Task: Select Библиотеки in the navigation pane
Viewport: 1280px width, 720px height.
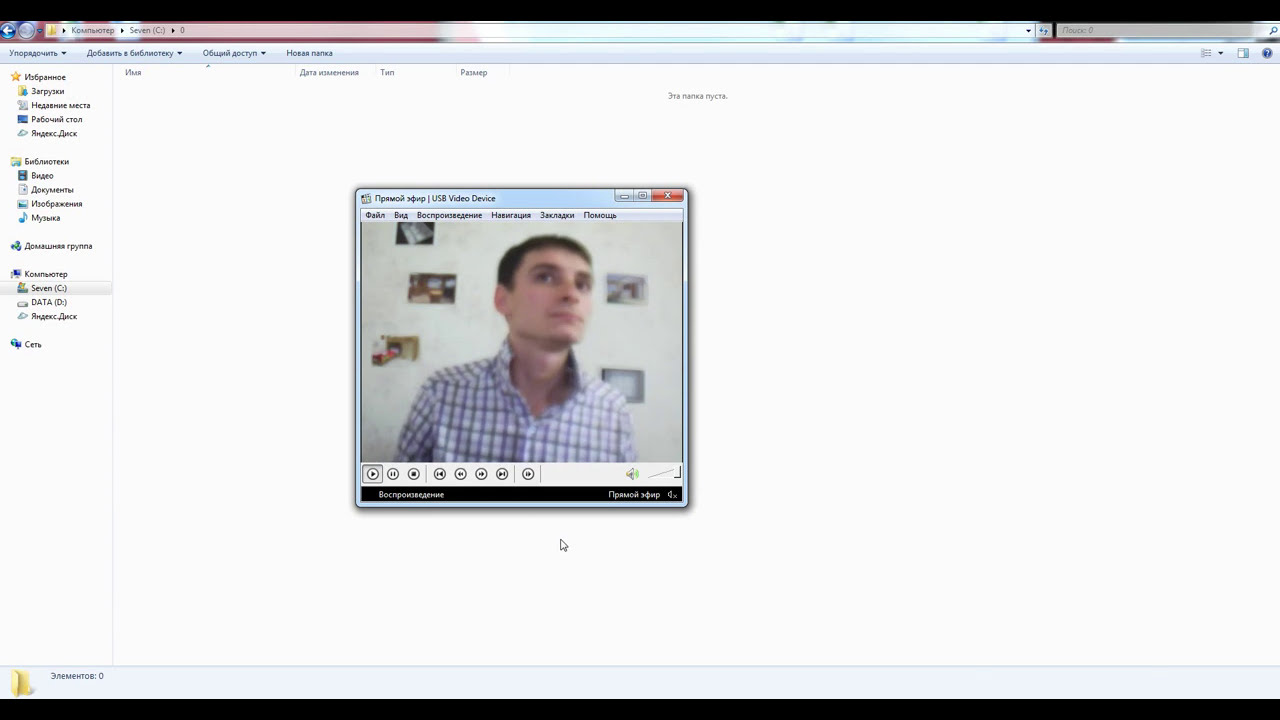Action: [x=46, y=161]
